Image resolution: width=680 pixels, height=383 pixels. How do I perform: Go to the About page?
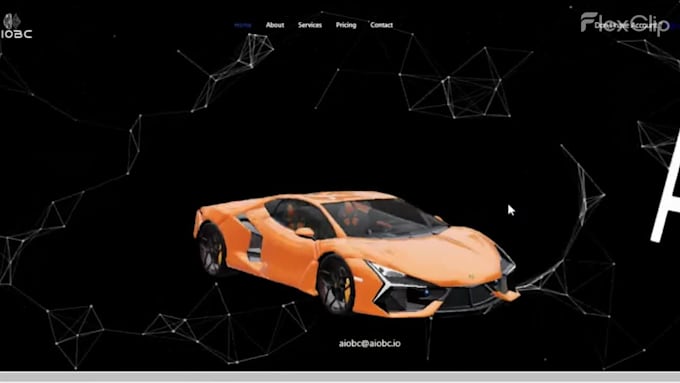[x=275, y=25]
